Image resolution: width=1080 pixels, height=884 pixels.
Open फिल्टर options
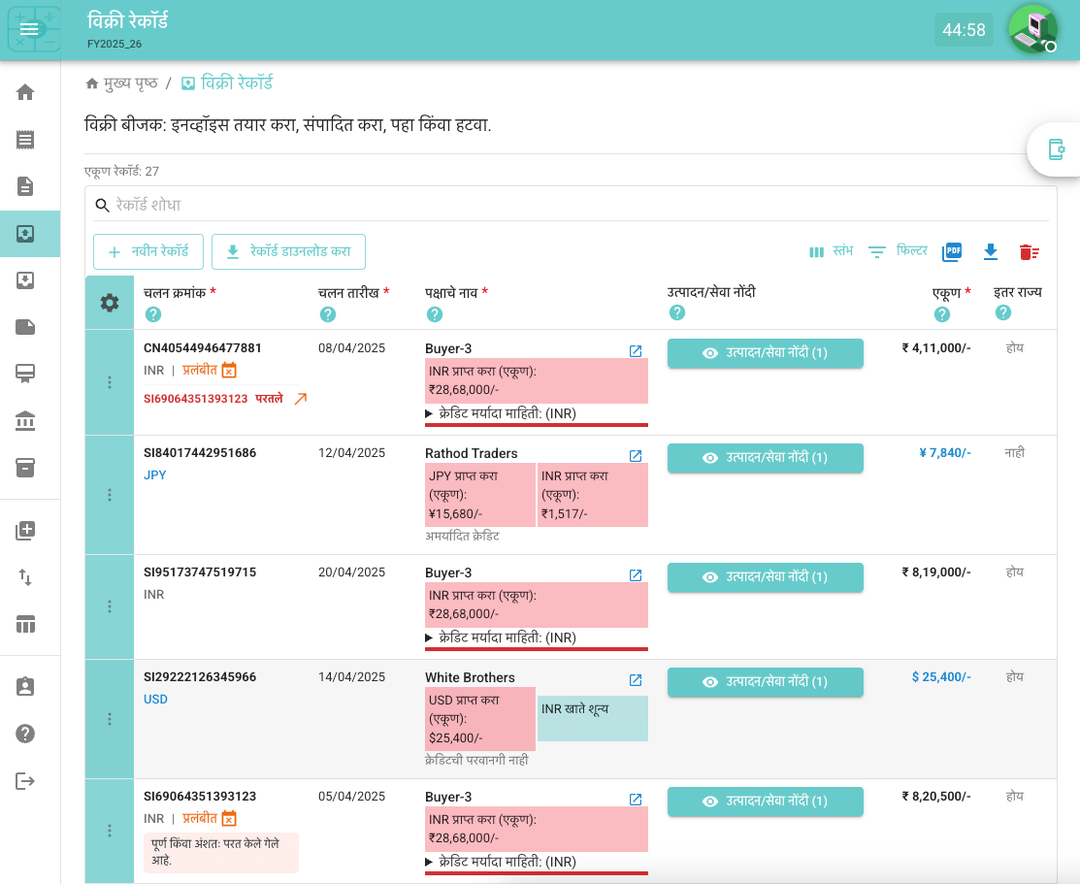[897, 252]
